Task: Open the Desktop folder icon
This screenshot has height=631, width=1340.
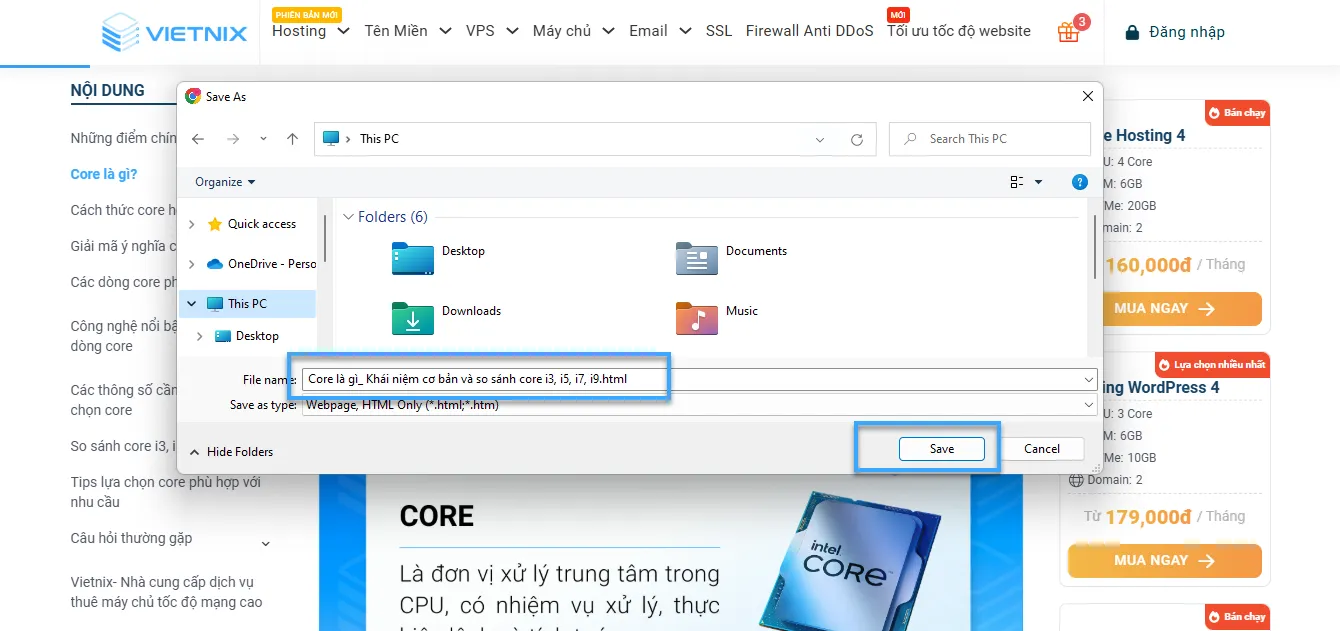Action: [x=412, y=258]
